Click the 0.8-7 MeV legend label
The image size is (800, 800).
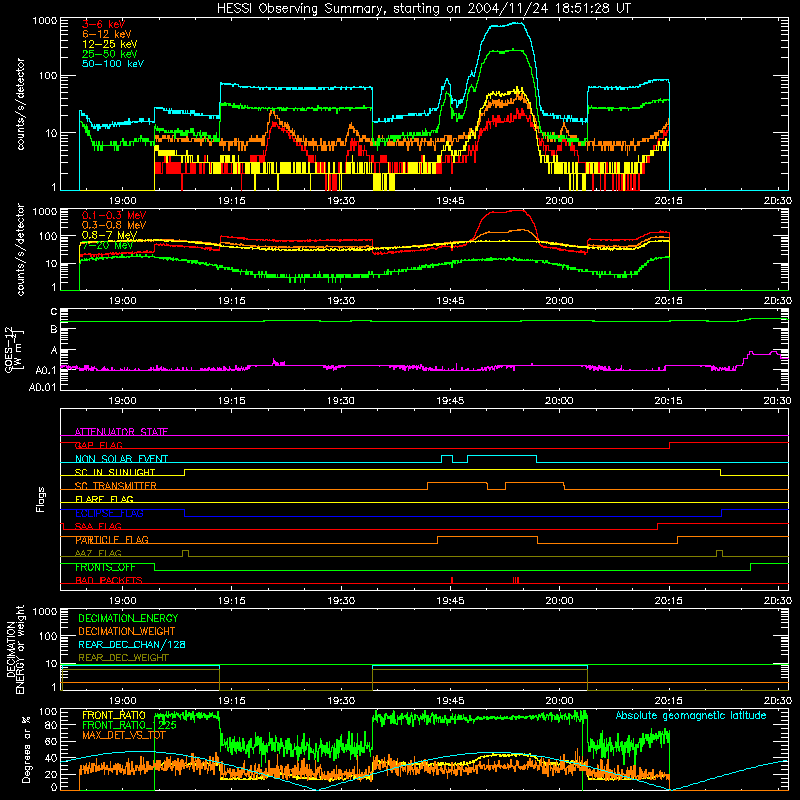point(110,235)
